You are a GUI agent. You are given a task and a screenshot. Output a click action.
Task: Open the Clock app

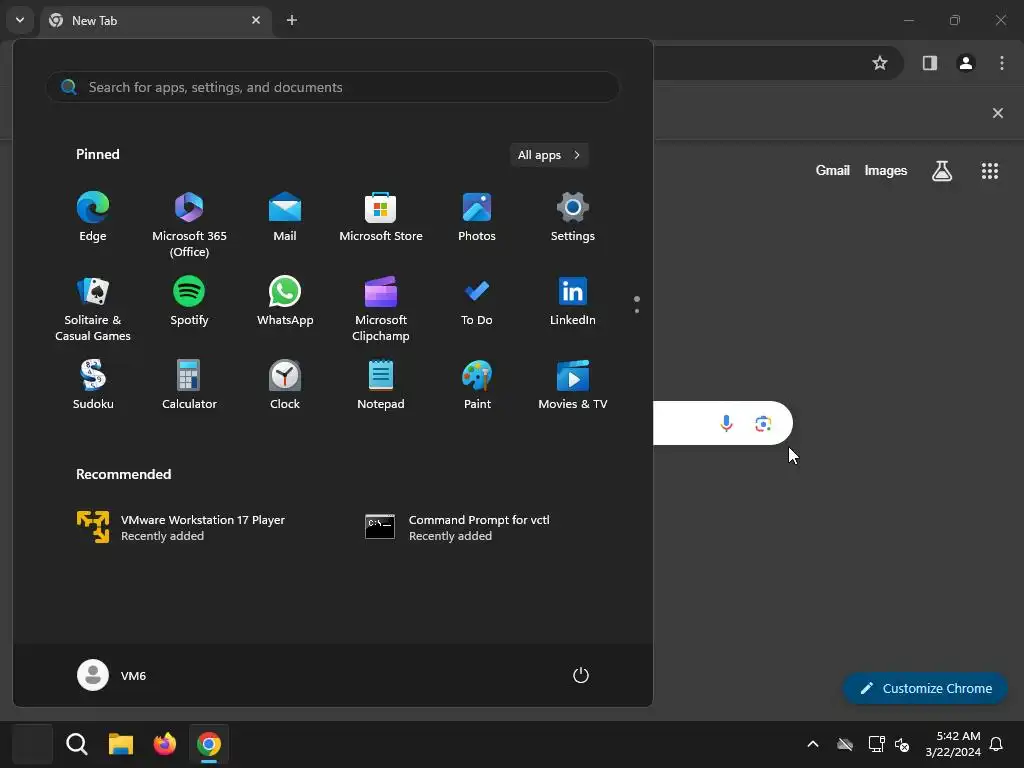(285, 385)
